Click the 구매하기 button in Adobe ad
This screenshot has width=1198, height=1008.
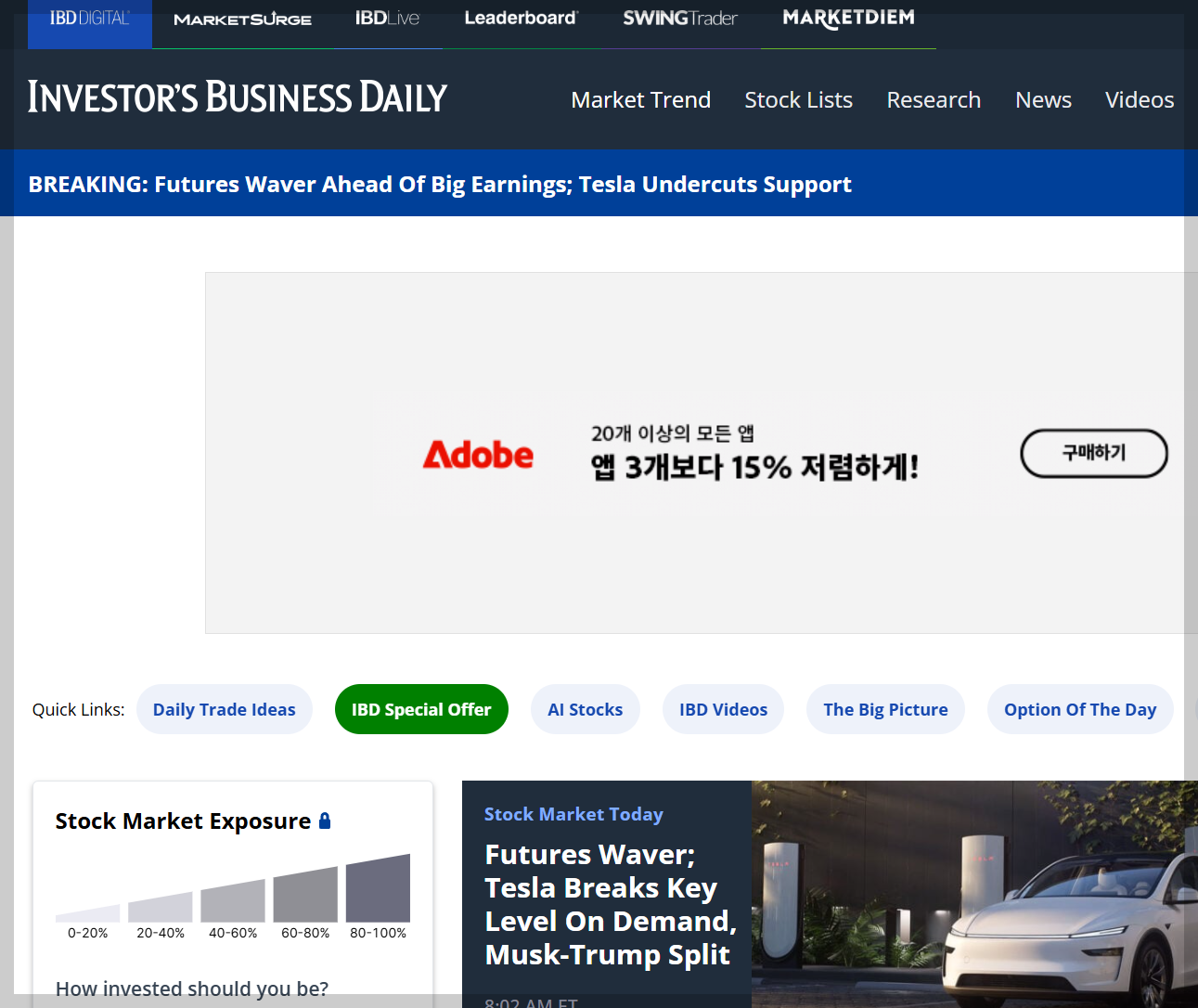point(1094,453)
